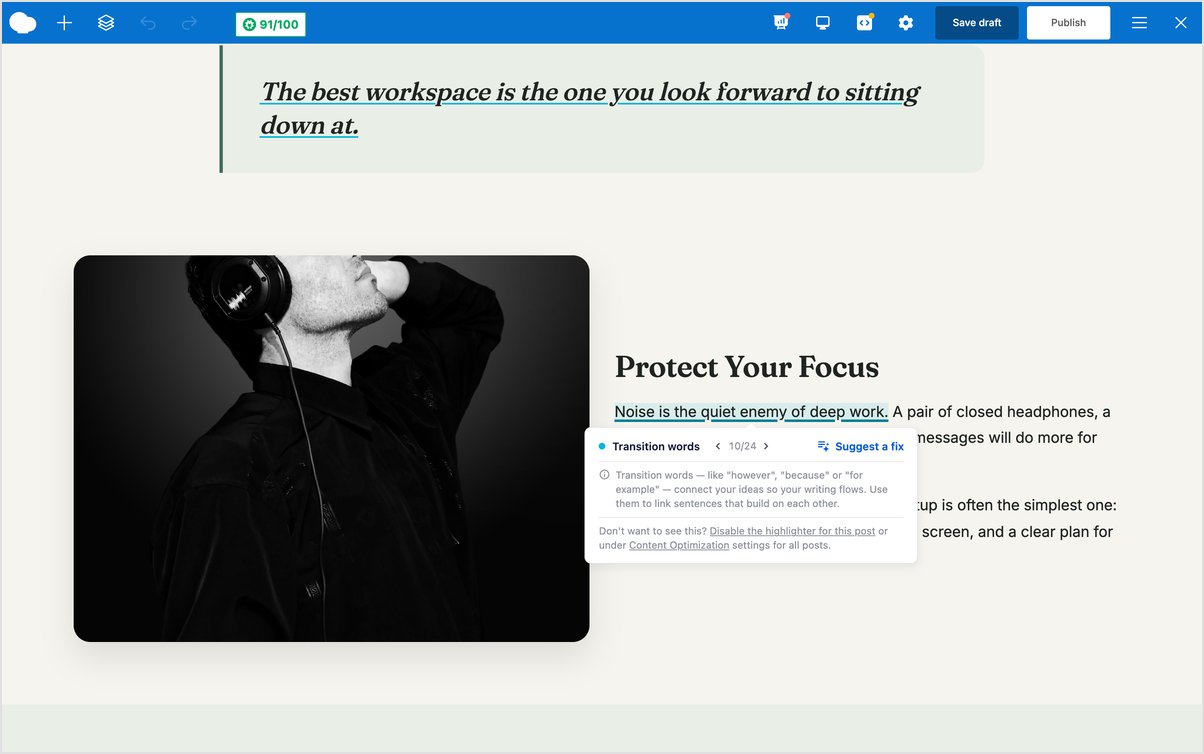Save the post as a draft
The width and height of the screenshot is (1204, 754).
click(x=977, y=23)
